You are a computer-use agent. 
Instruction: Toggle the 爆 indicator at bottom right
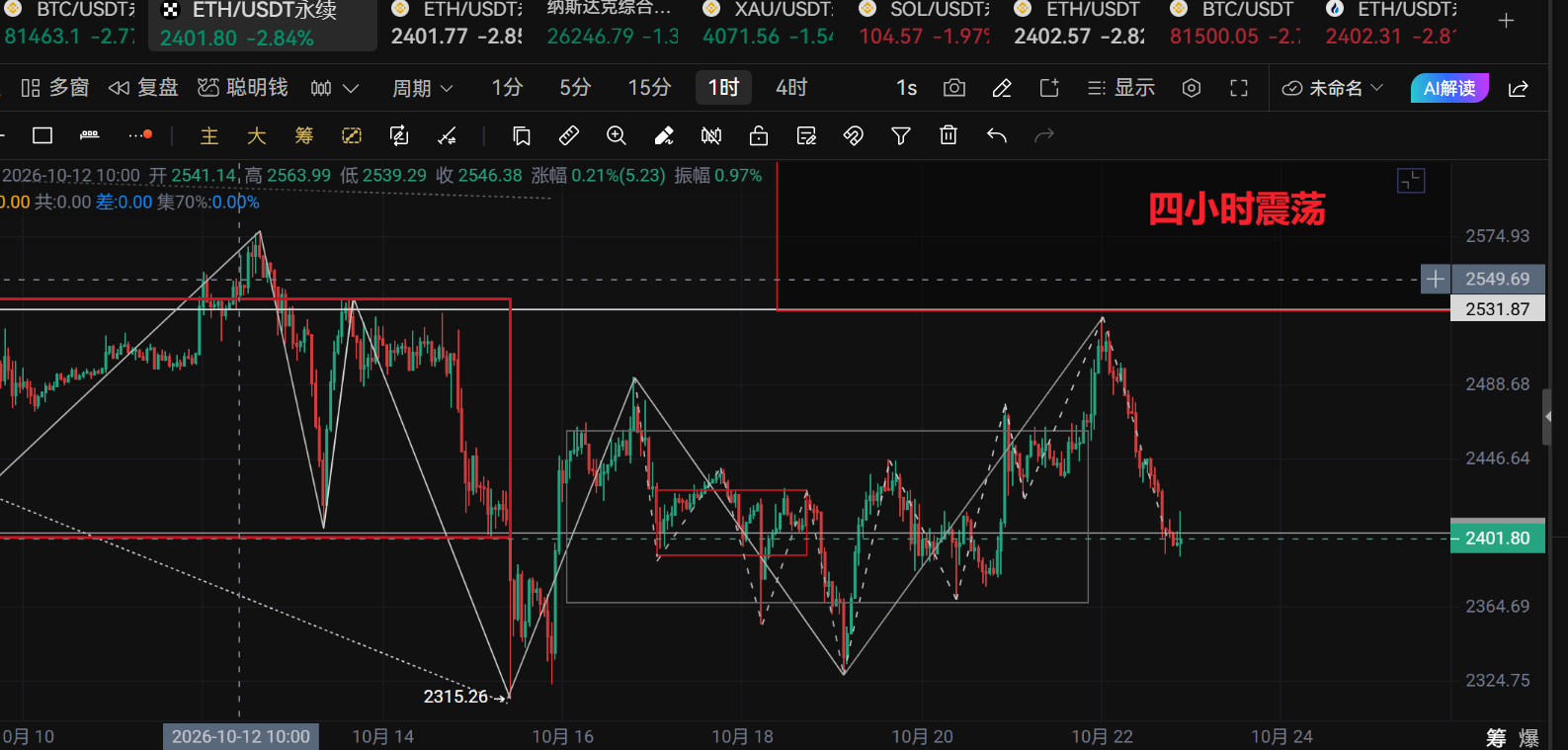point(1528,737)
